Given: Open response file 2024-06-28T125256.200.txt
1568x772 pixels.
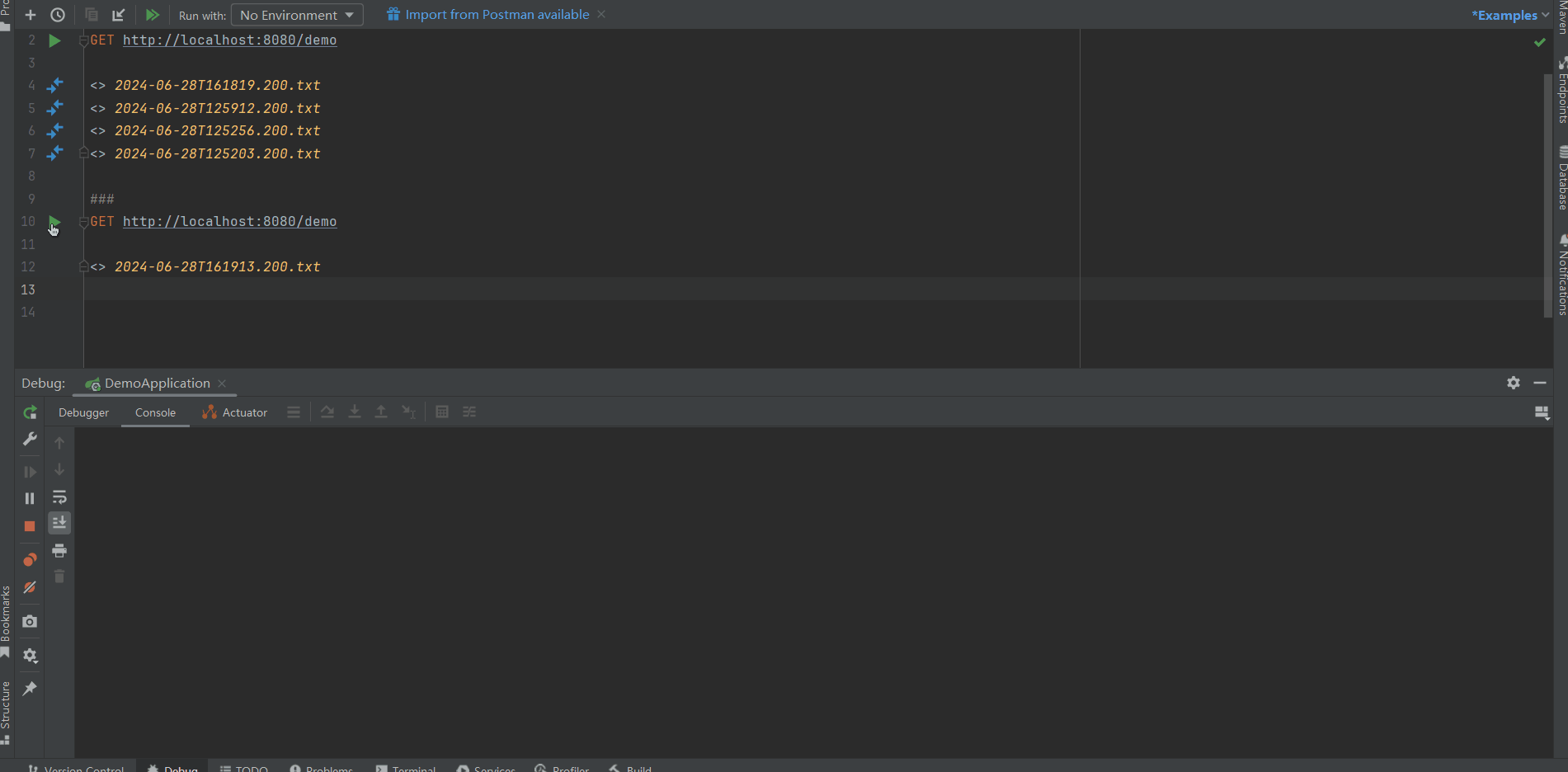Looking at the screenshot, I should (217, 130).
